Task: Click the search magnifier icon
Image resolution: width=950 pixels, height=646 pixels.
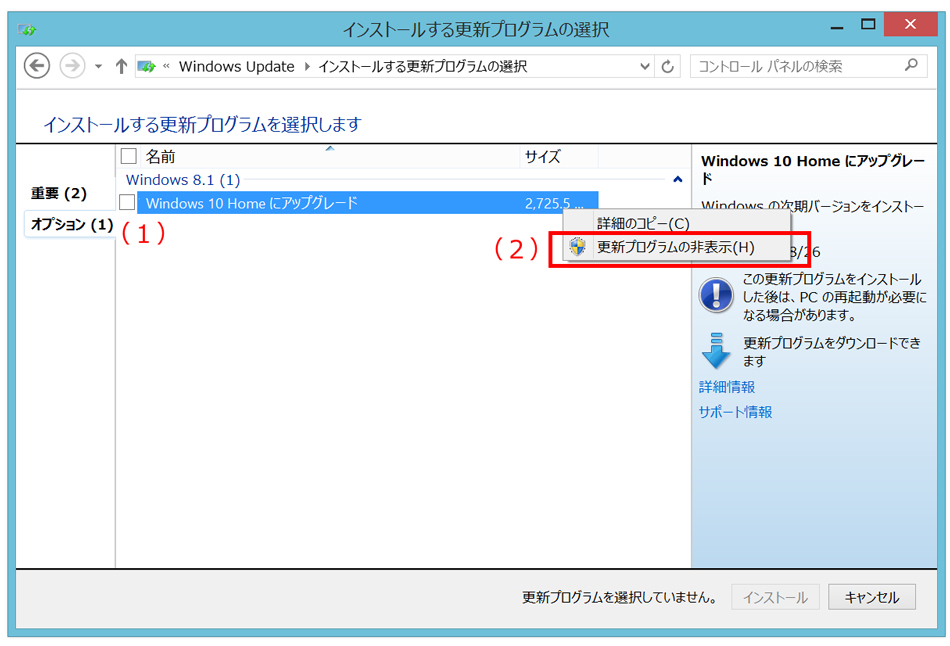Action: point(911,65)
